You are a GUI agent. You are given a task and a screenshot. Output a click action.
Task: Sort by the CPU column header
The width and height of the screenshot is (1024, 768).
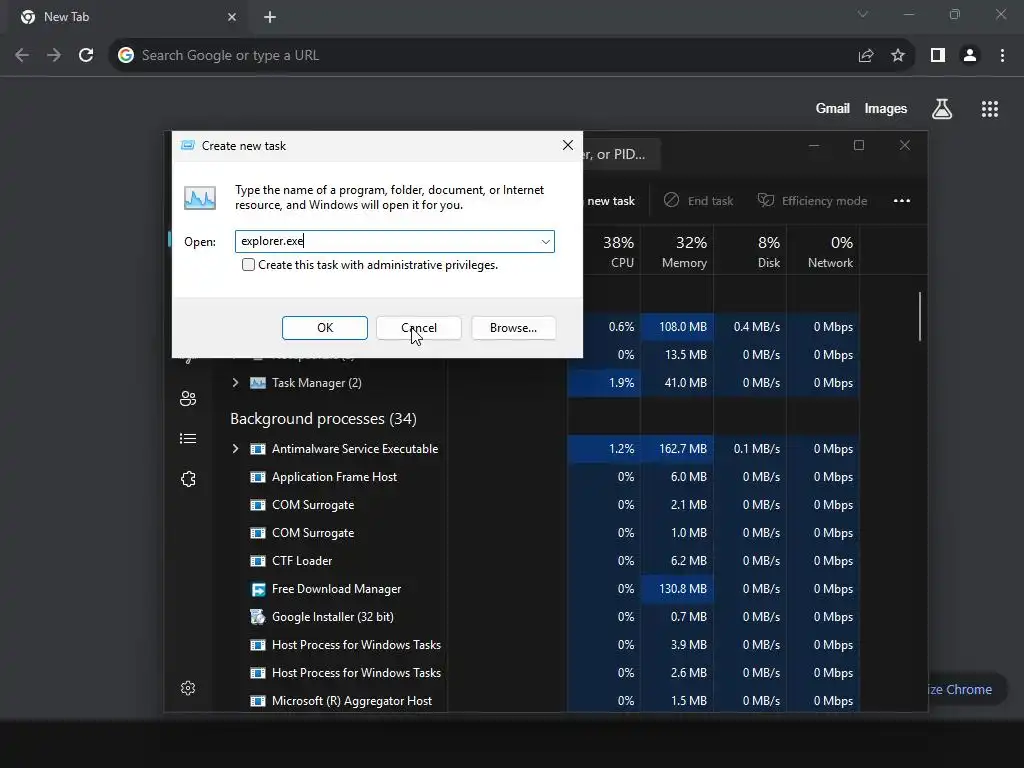[x=604, y=251]
